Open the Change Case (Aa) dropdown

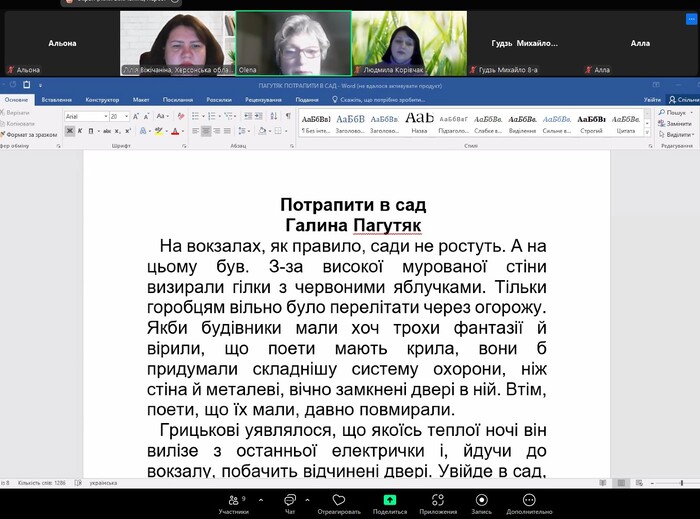coord(162,116)
